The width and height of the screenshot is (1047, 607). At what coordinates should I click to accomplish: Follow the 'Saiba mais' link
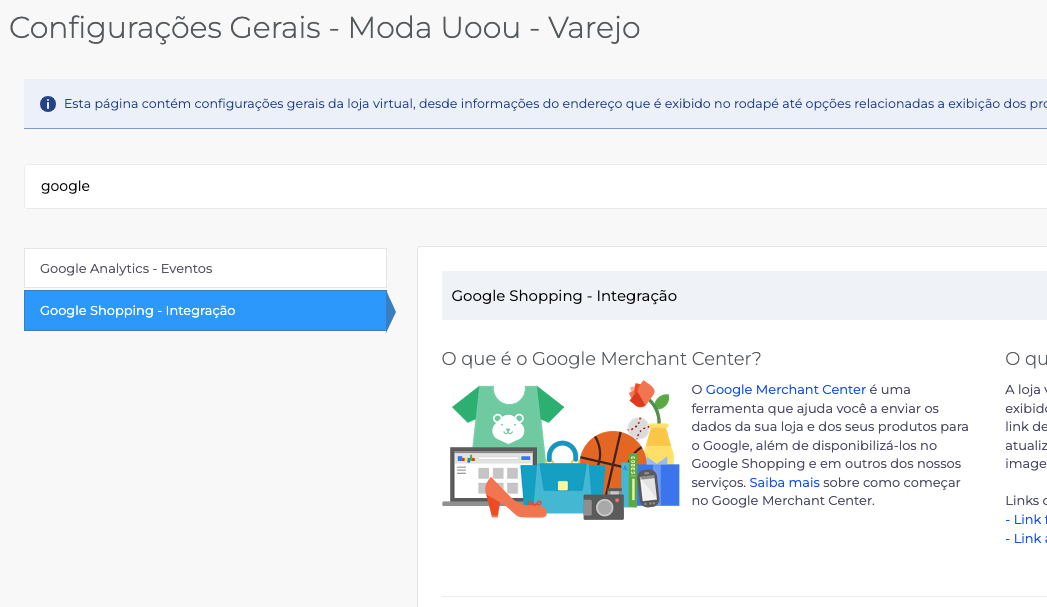784,482
